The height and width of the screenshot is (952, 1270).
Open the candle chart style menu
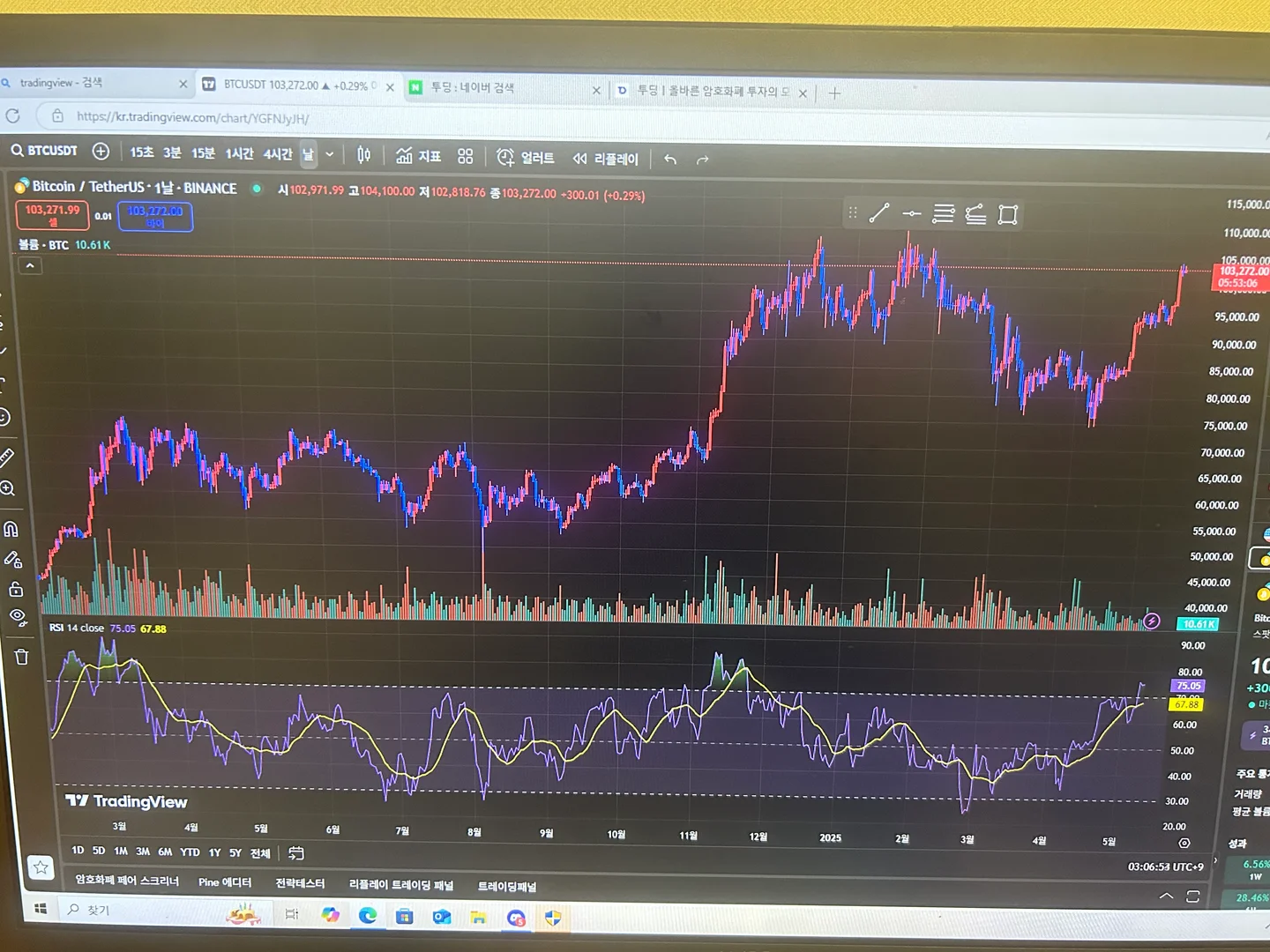[363, 155]
